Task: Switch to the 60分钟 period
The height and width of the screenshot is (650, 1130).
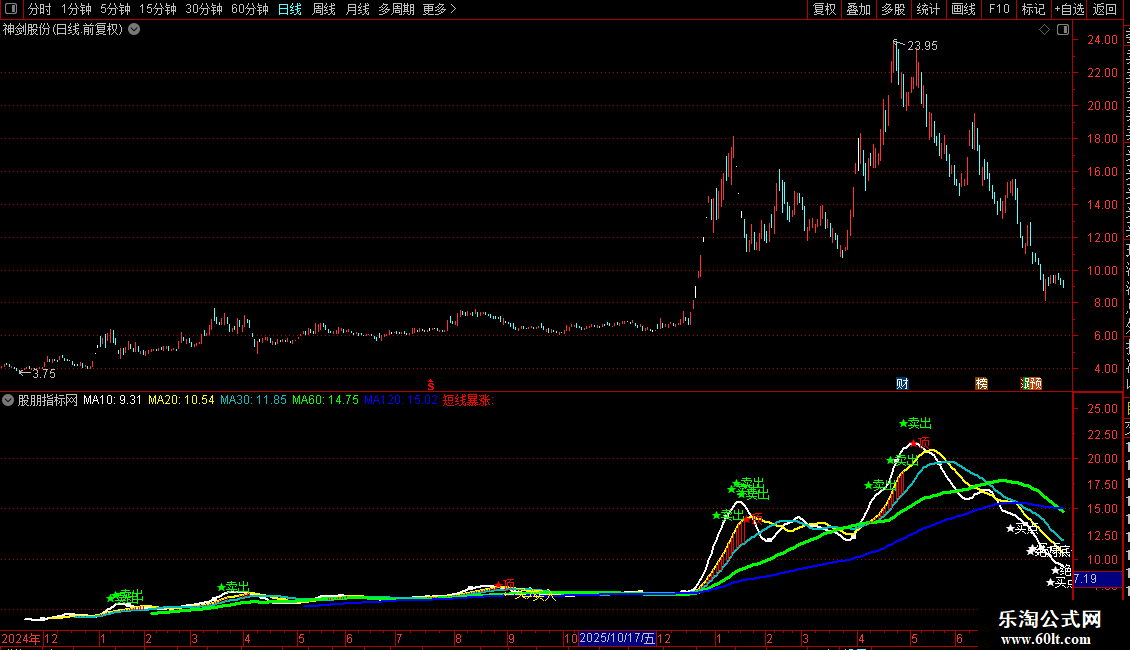Action: coord(249,9)
